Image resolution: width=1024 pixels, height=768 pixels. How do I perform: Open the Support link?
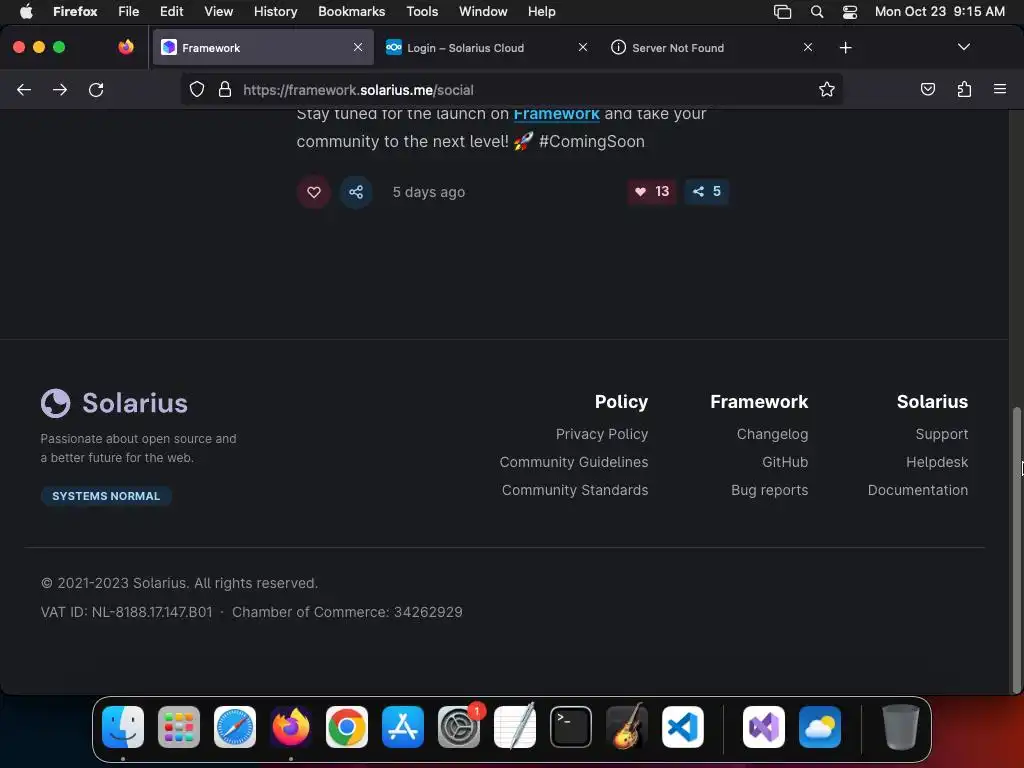click(942, 434)
